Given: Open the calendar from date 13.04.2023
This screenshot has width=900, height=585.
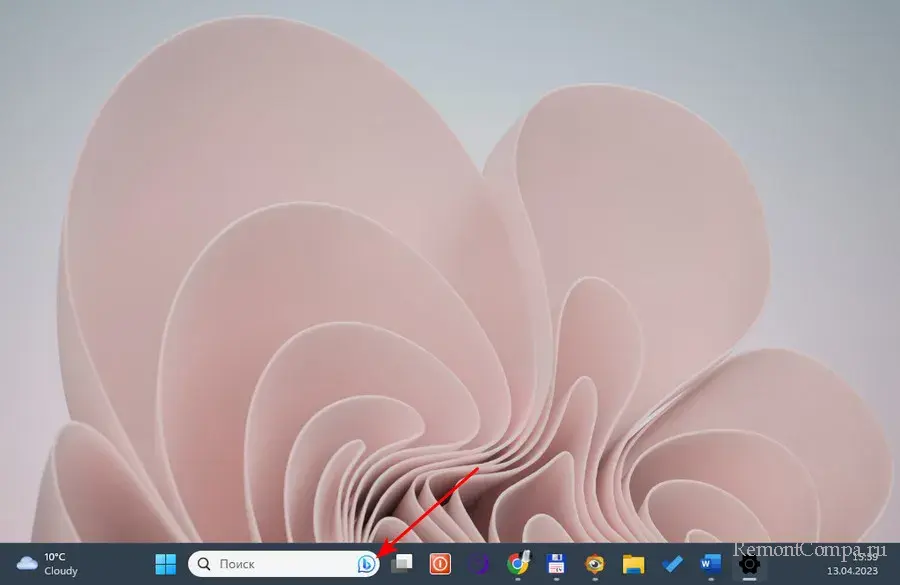Looking at the screenshot, I should [x=853, y=572].
